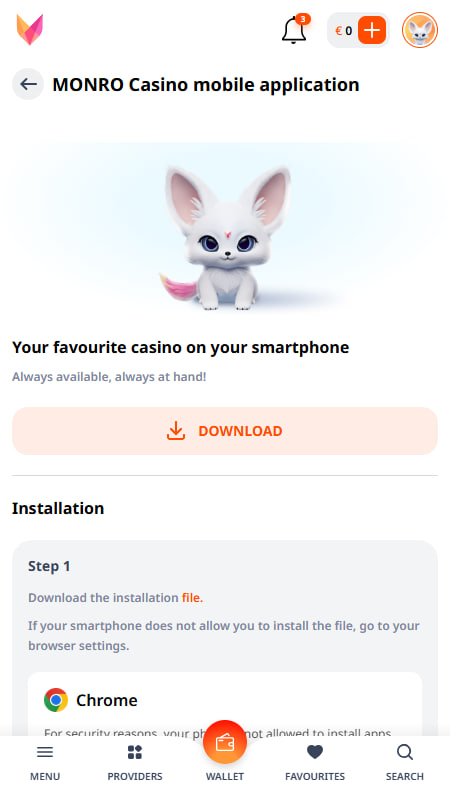Click the DOWNLOAD button
Image resolution: width=450 pixels, height=800 pixels.
point(225,431)
